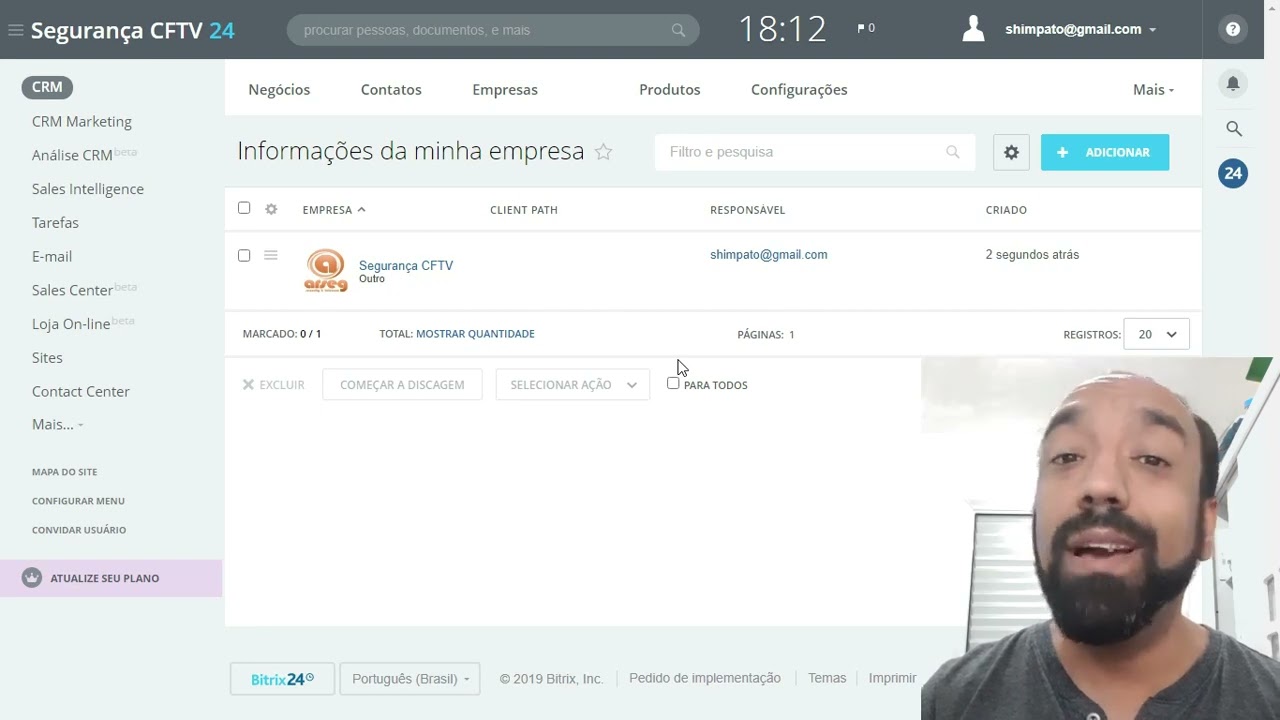Click the Adicionar button

click(x=1105, y=152)
